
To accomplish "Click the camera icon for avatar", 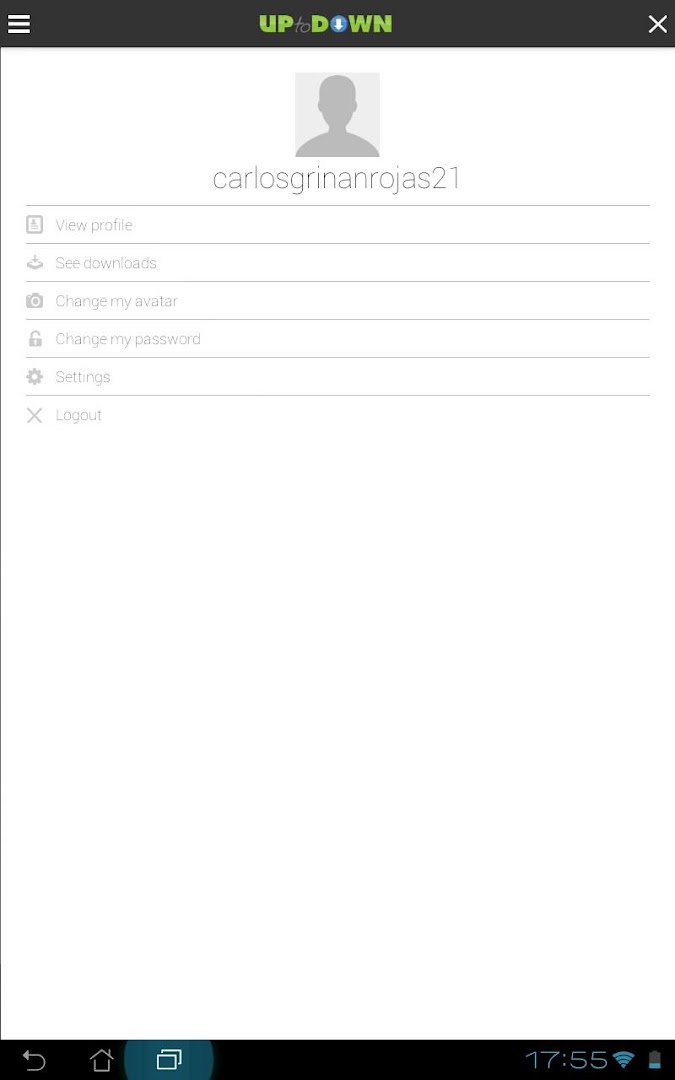I will tap(35, 301).
